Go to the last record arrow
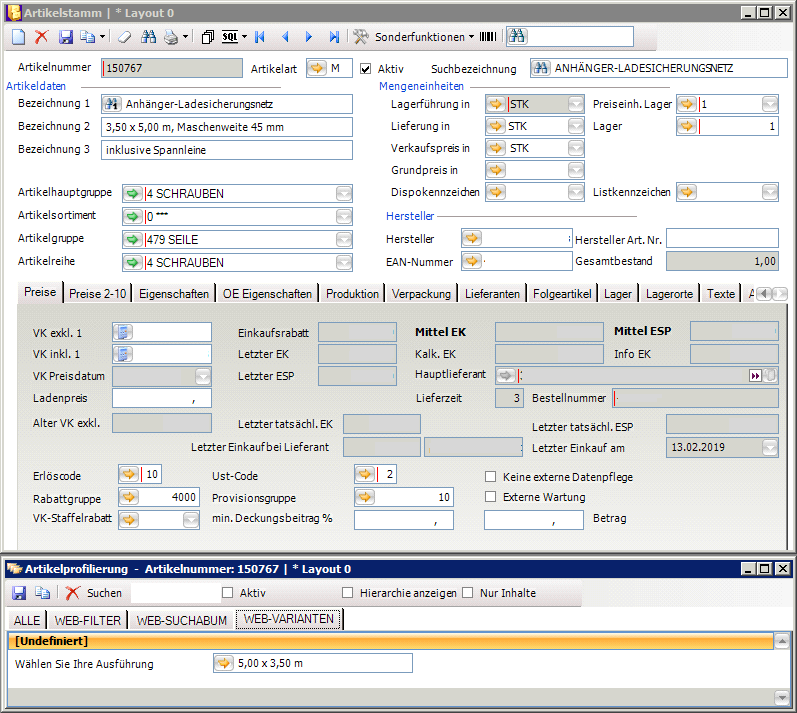This screenshot has height=713, width=797. point(333,37)
